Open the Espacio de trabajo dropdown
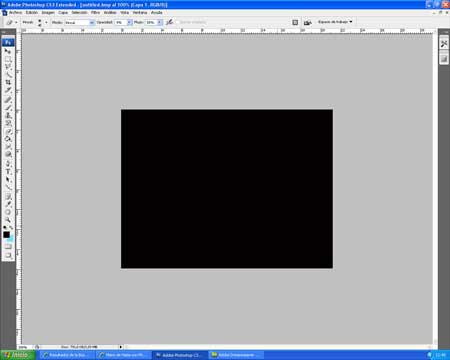Screen dimensions: 450x360 click(x=335, y=22)
